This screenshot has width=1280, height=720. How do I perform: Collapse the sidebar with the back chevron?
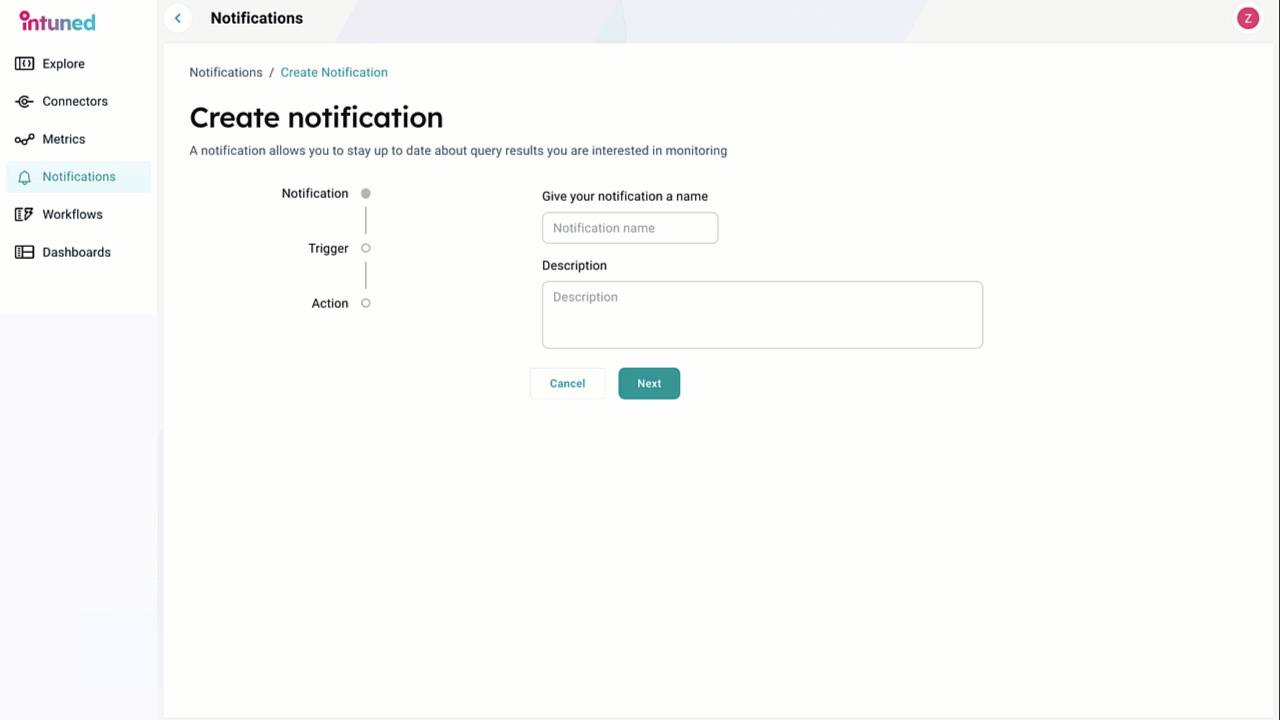tap(178, 18)
